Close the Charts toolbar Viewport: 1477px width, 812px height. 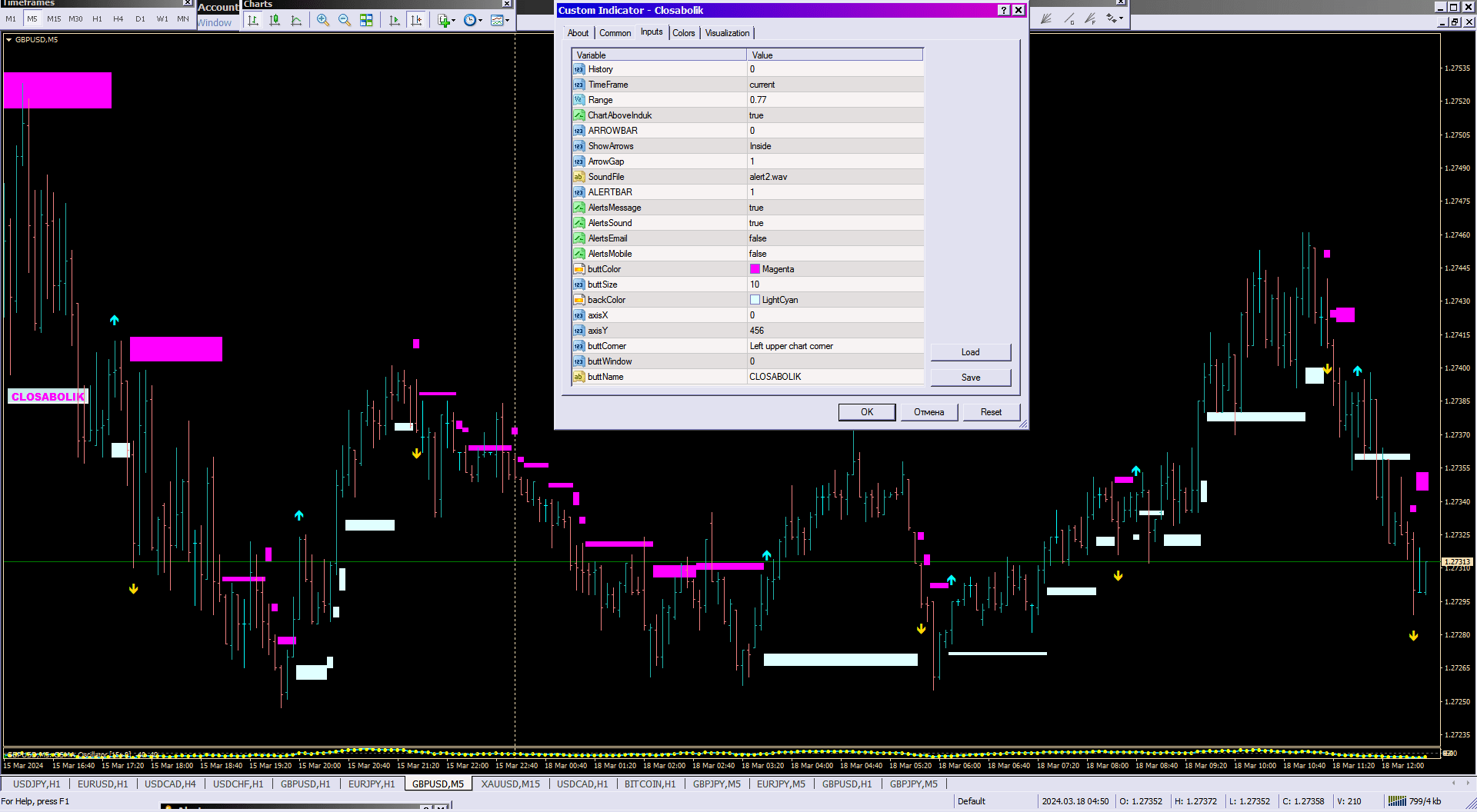(x=507, y=4)
